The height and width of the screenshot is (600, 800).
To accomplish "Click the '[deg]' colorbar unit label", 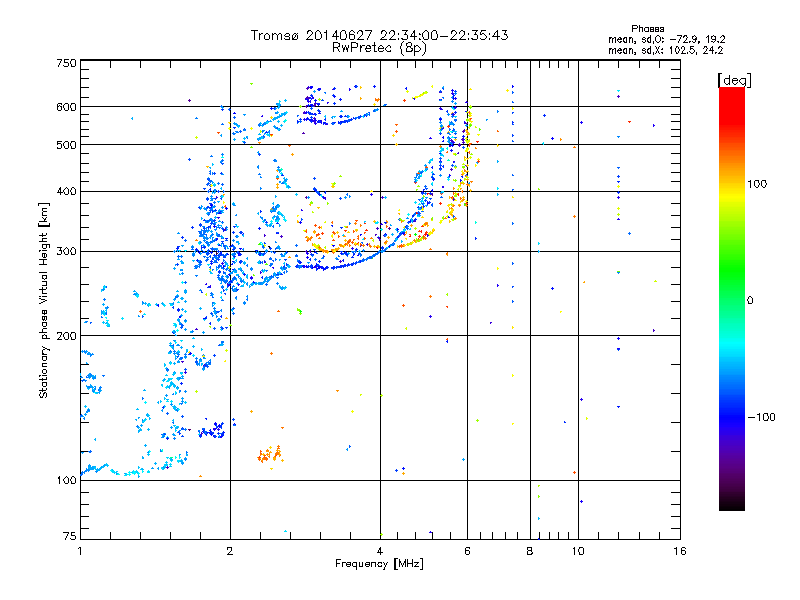I will pos(734,80).
